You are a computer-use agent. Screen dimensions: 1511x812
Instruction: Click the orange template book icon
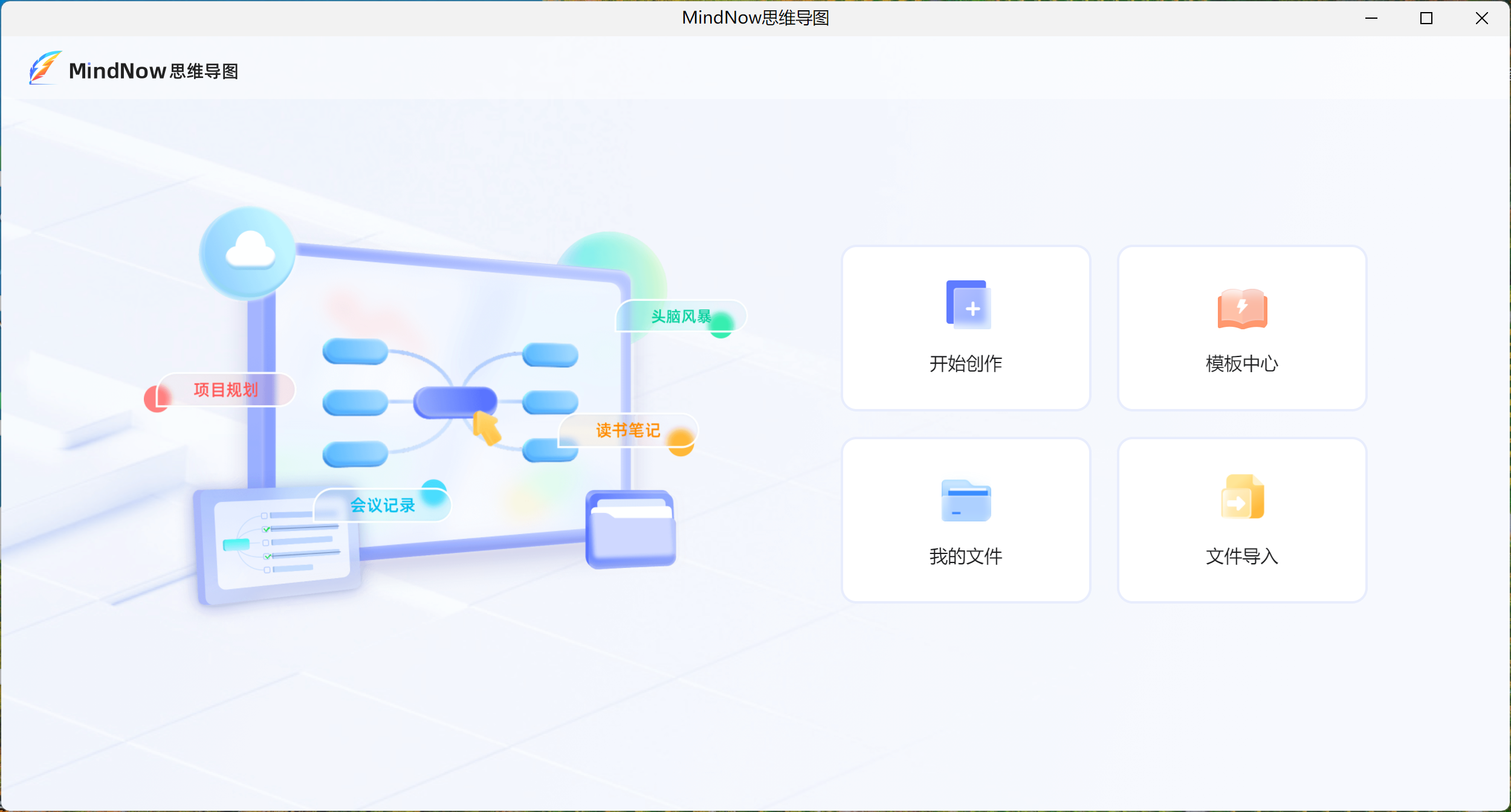[1242, 308]
